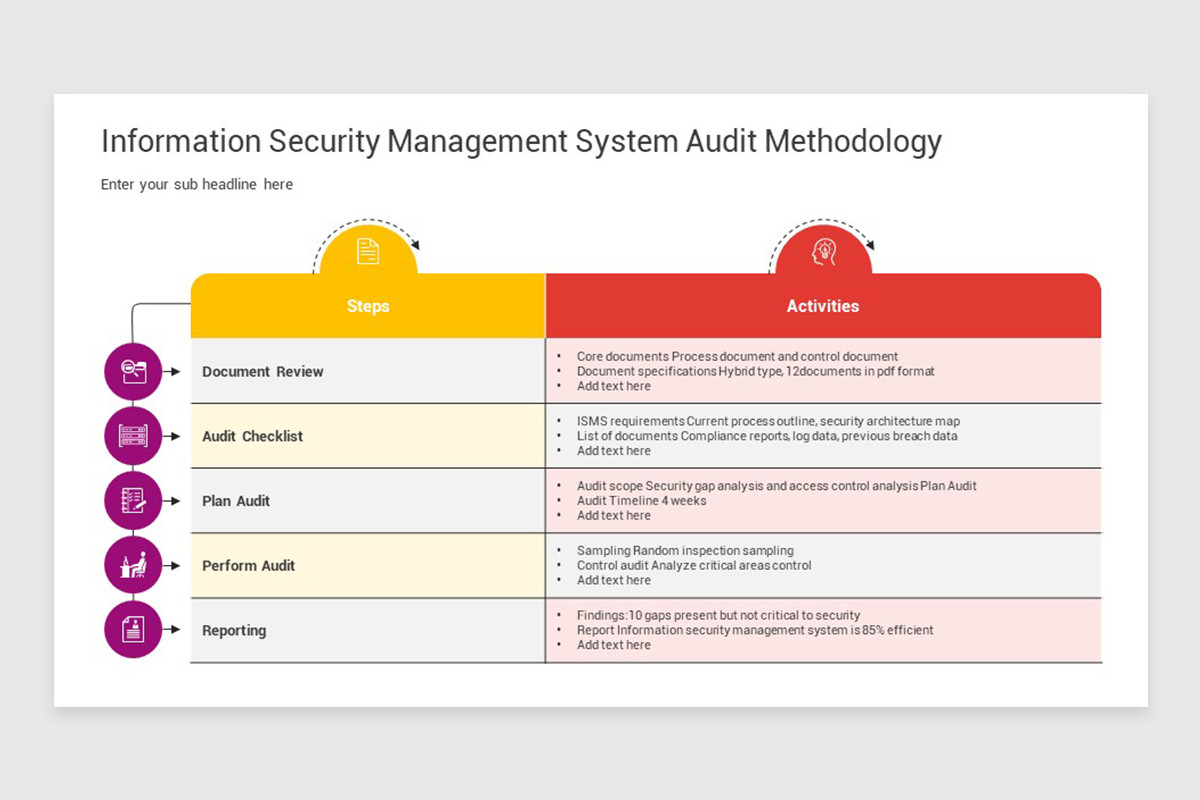Select the Audit Checklist purple icon
This screenshot has height=800, width=1200.
click(133, 436)
